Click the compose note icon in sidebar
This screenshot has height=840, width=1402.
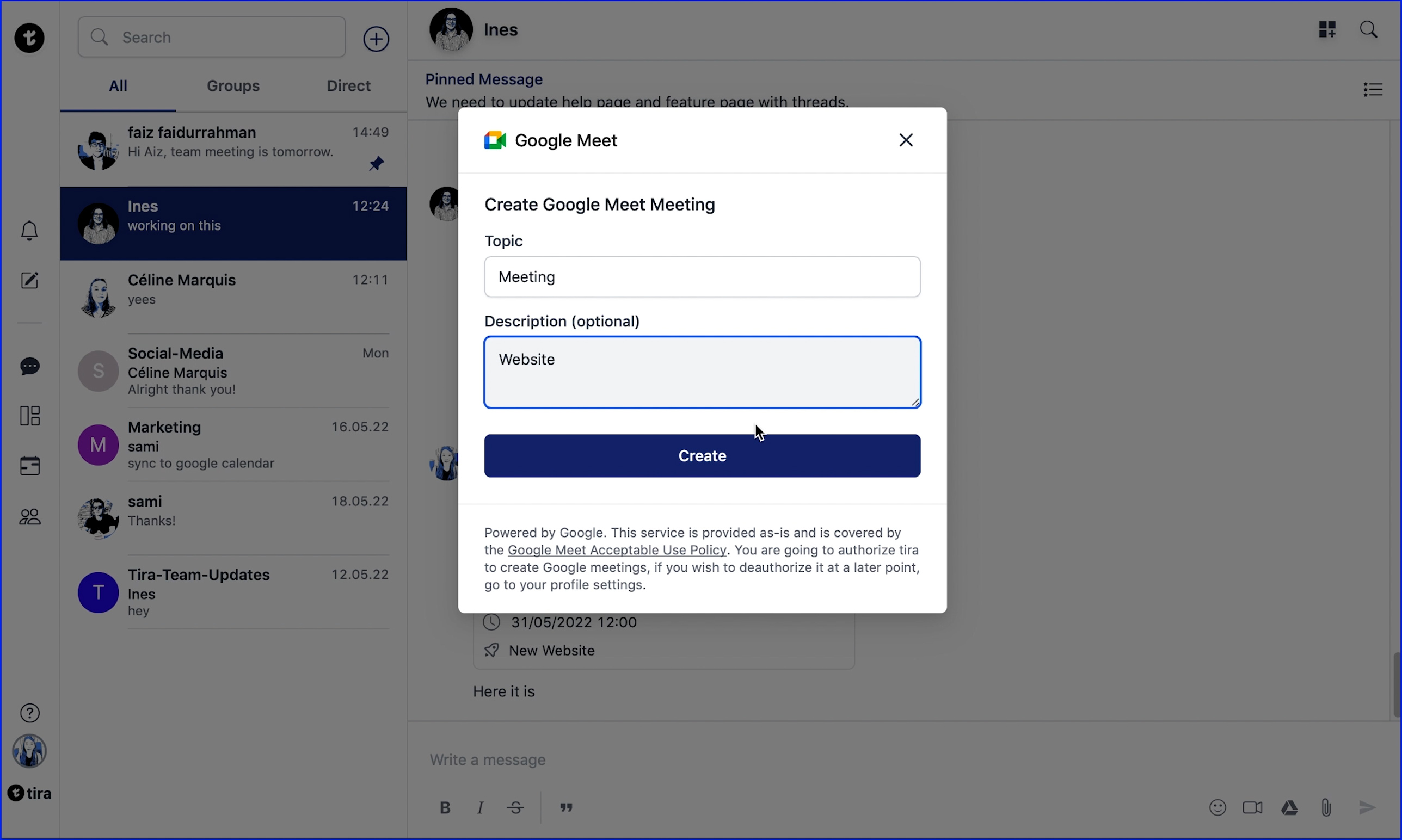click(x=29, y=280)
